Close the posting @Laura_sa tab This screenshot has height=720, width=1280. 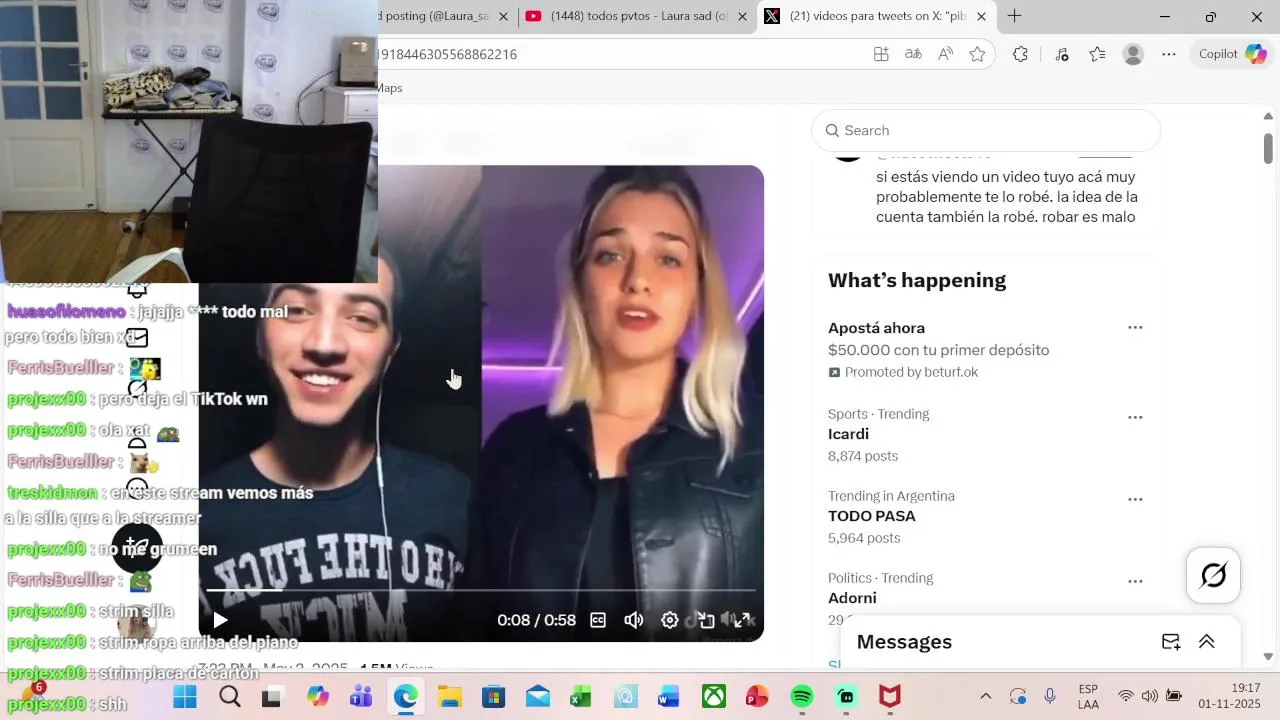click(x=503, y=16)
